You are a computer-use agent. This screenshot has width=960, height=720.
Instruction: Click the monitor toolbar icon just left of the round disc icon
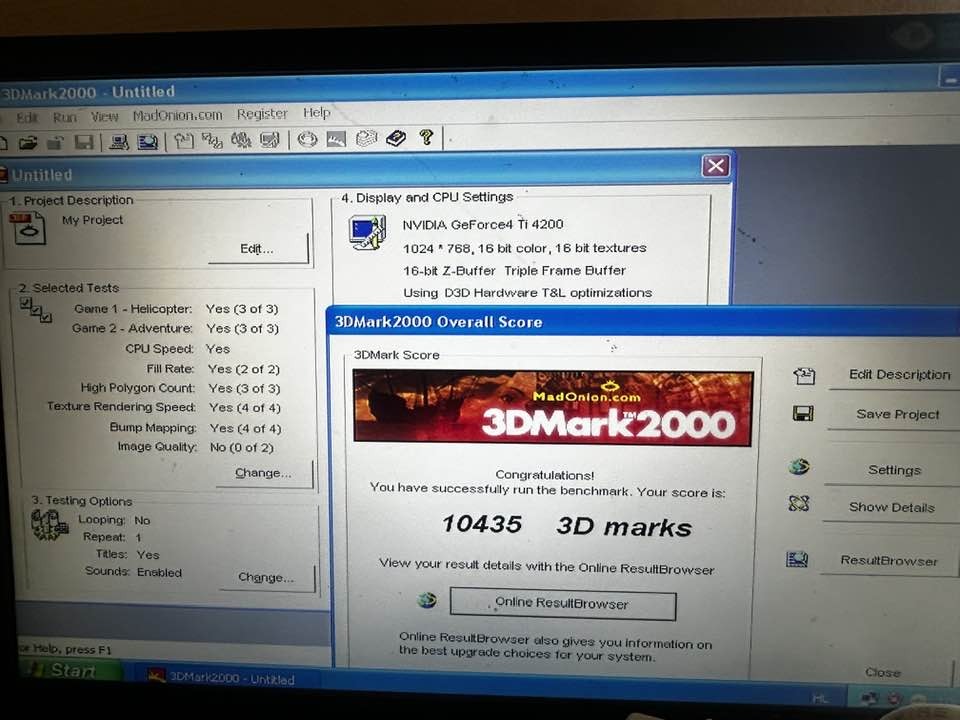pyautogui.click(x=270, y=140)
